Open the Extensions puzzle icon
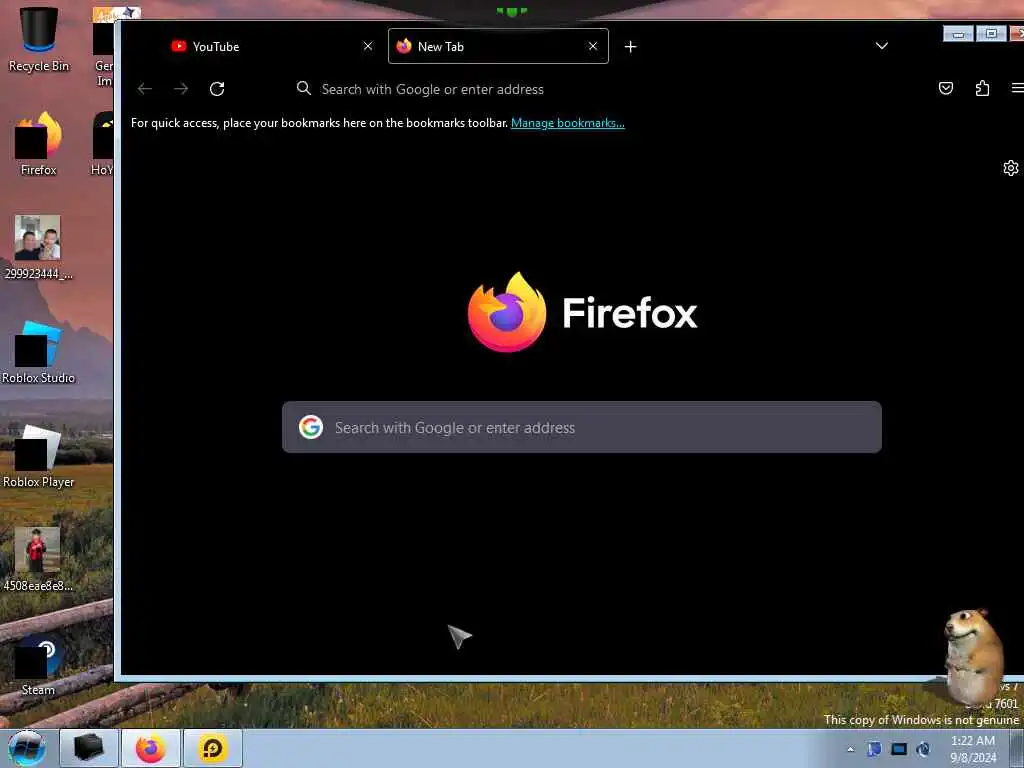The width and height of the screenshot is (1024, 768). coord(982,88)
